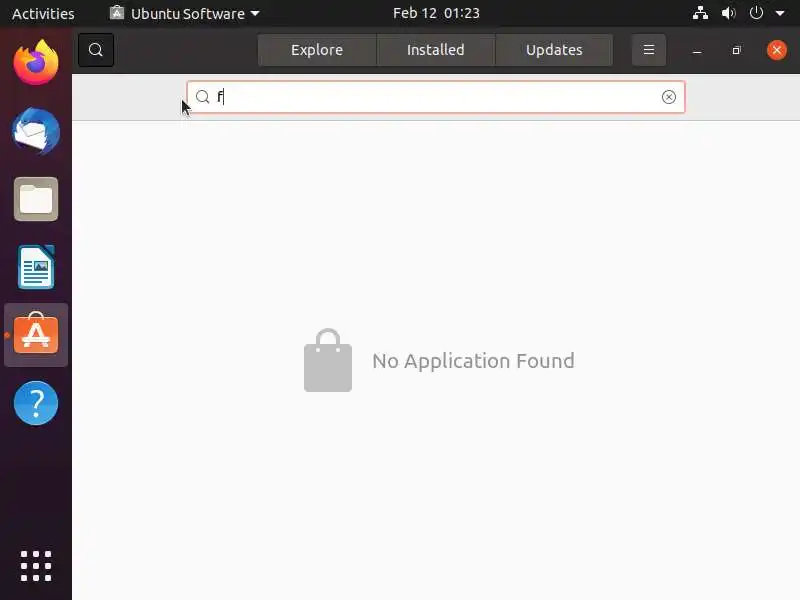Switch to the Explore tab
This screenshot has width=800, height=600.
click(317, 50)
